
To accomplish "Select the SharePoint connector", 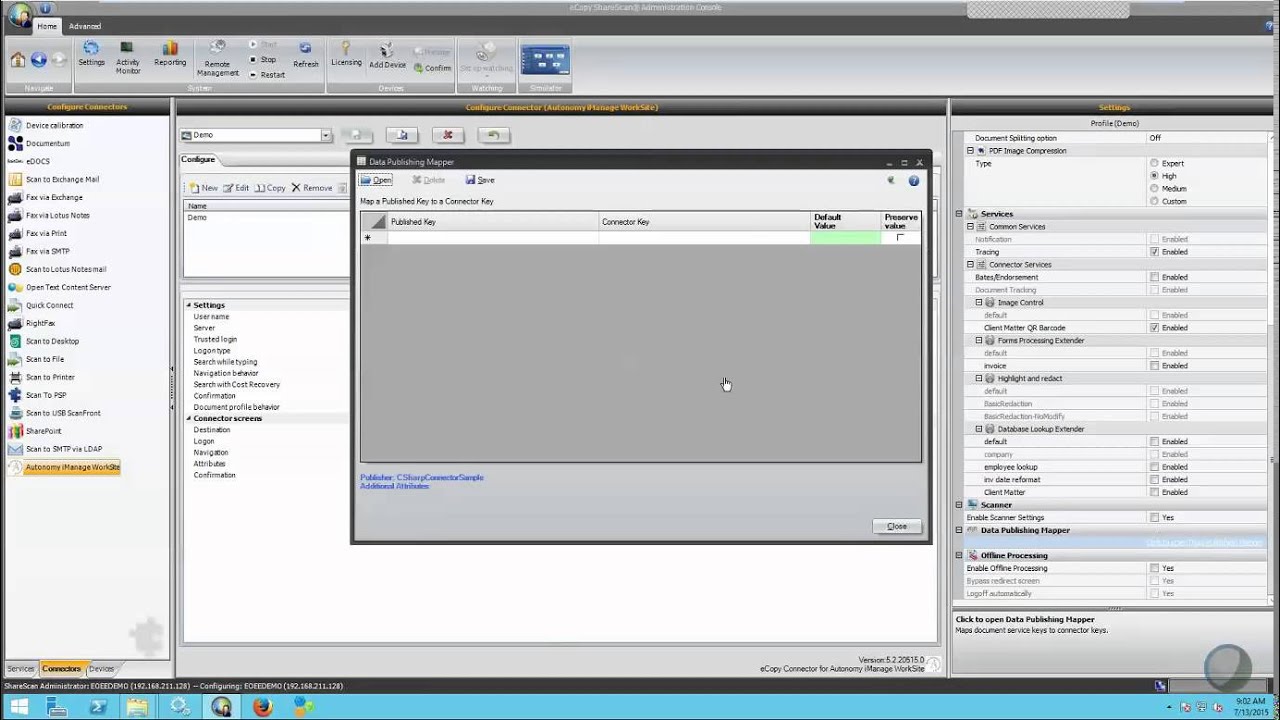I will pos(43,431).
